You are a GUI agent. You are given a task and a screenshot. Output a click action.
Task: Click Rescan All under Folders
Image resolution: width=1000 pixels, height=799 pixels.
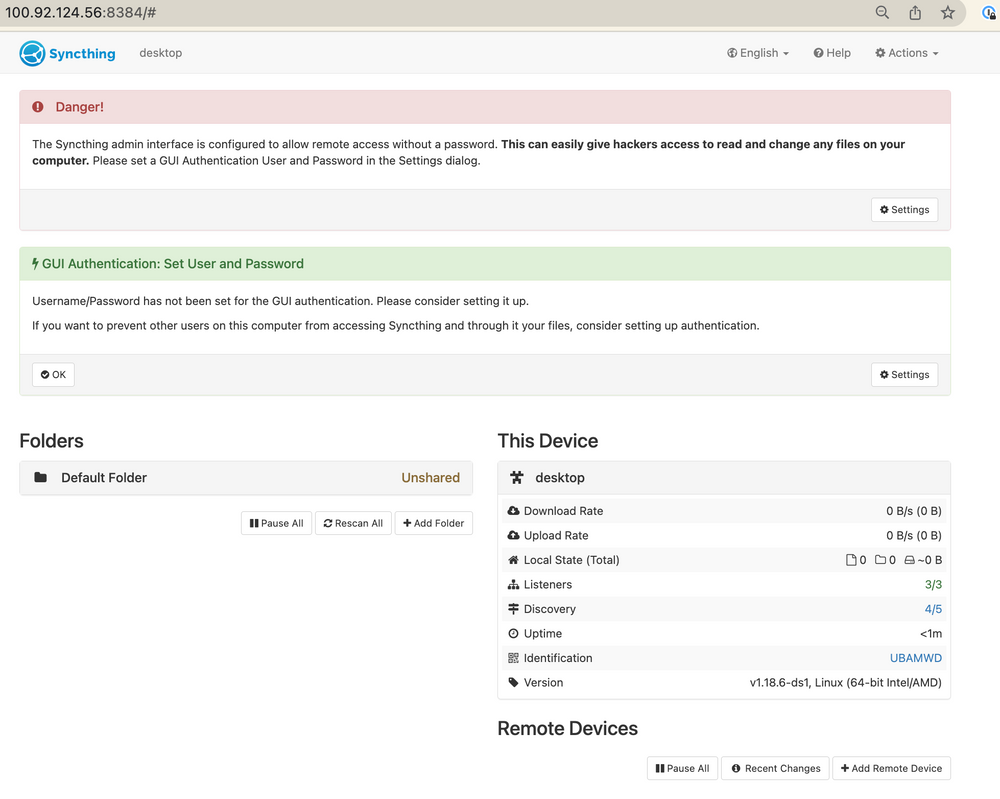353,522
